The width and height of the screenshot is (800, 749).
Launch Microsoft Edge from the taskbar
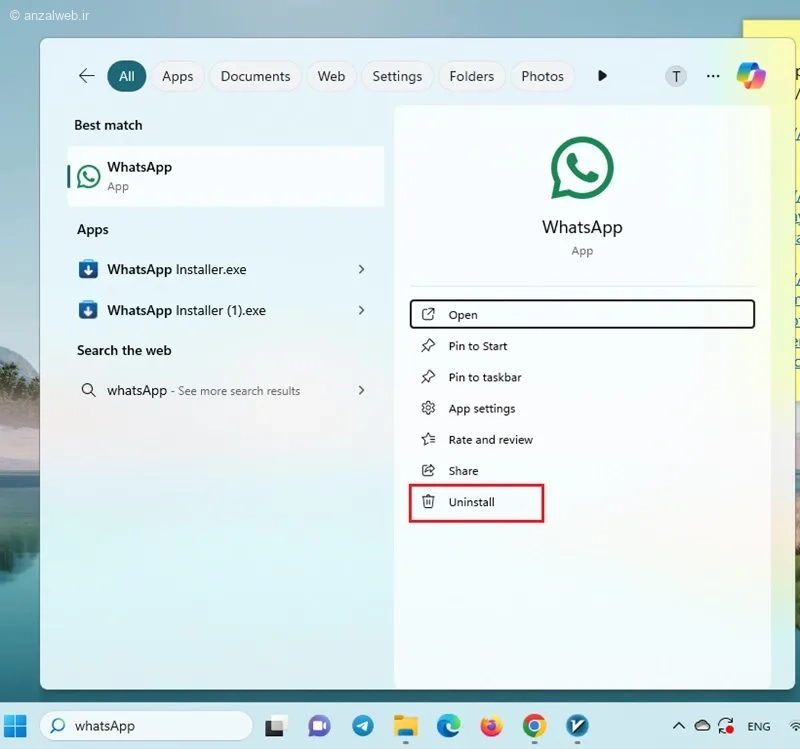click(x=448, y=726)
